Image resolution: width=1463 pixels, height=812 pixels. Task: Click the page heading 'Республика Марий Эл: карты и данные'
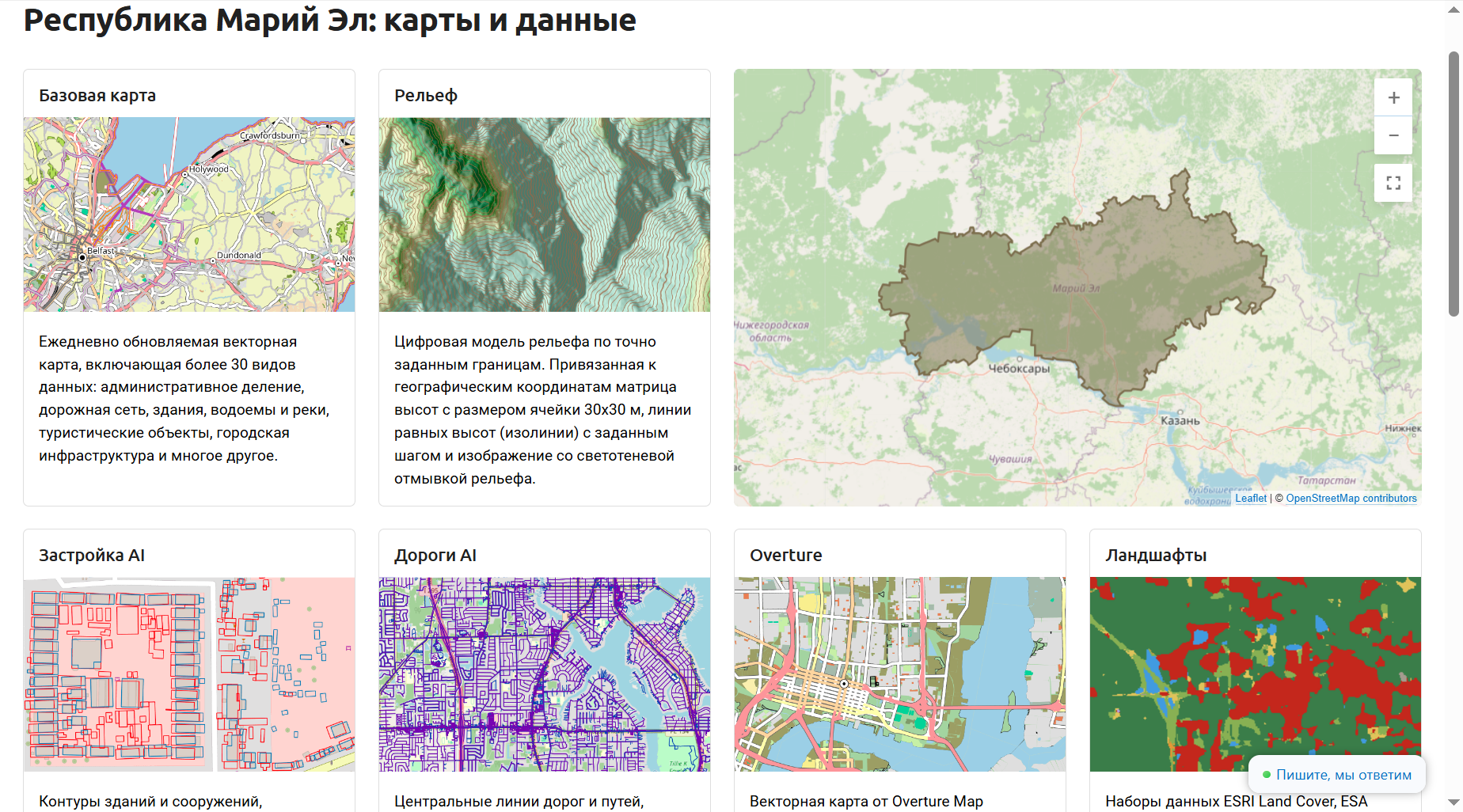[330, 20]
